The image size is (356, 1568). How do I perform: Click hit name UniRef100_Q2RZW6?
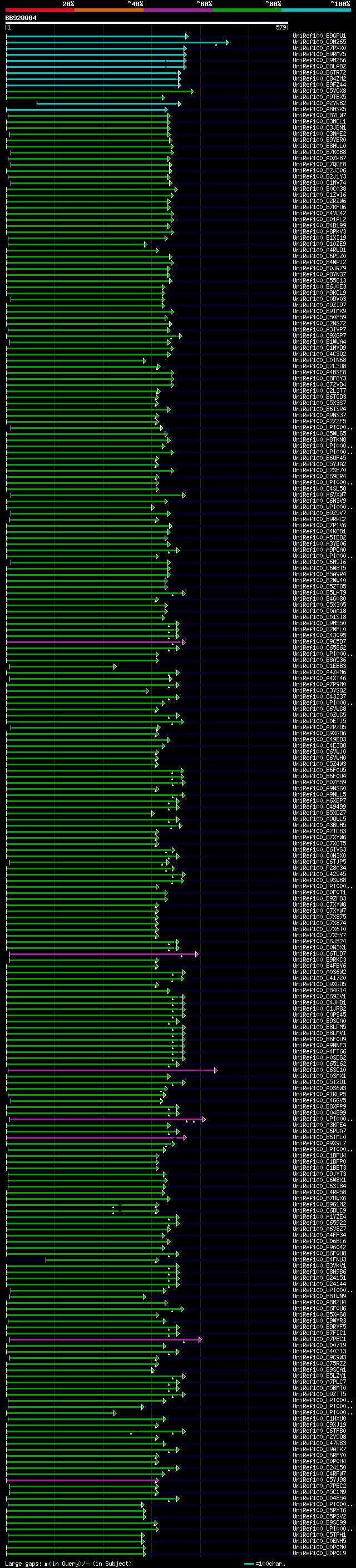(319, 201)
